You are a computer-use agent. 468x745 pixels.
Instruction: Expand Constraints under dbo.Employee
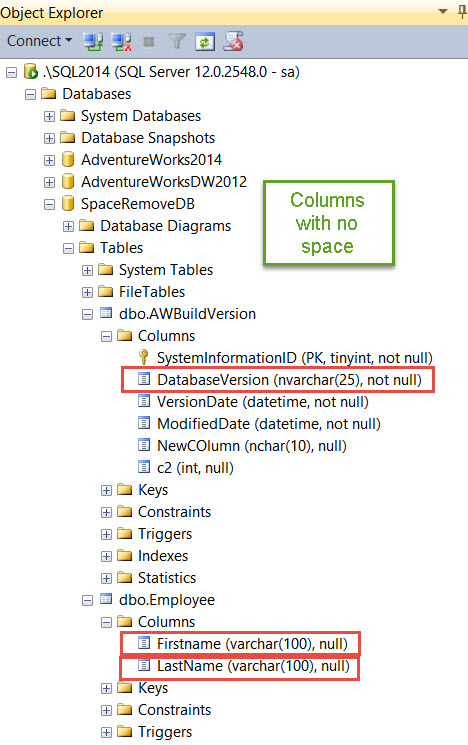(x=106, y=710)
